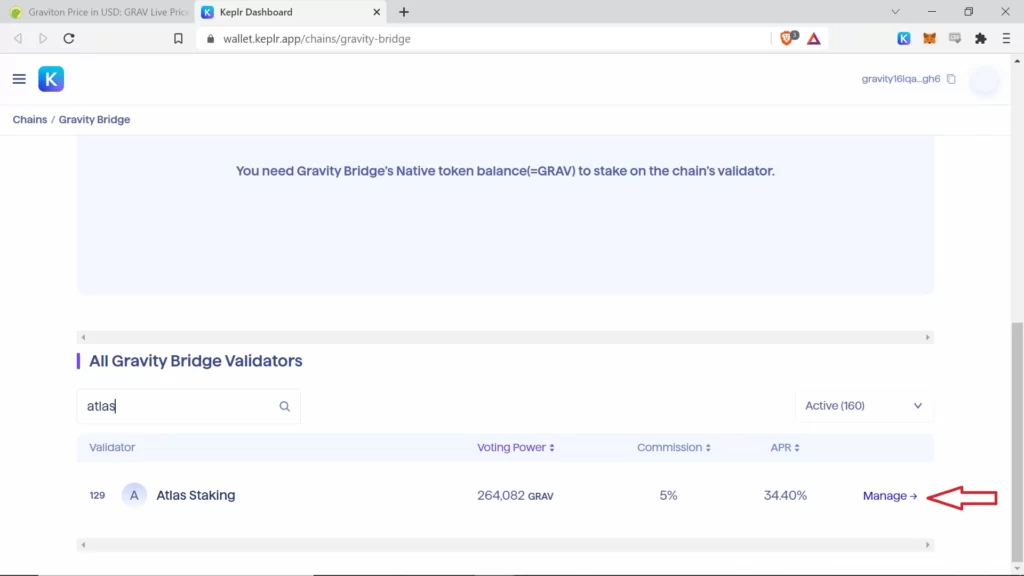The height and width of the screenshot is (576, 1024).
Task: Select the Keplr Dashboard tab
Action: point(289,12)
